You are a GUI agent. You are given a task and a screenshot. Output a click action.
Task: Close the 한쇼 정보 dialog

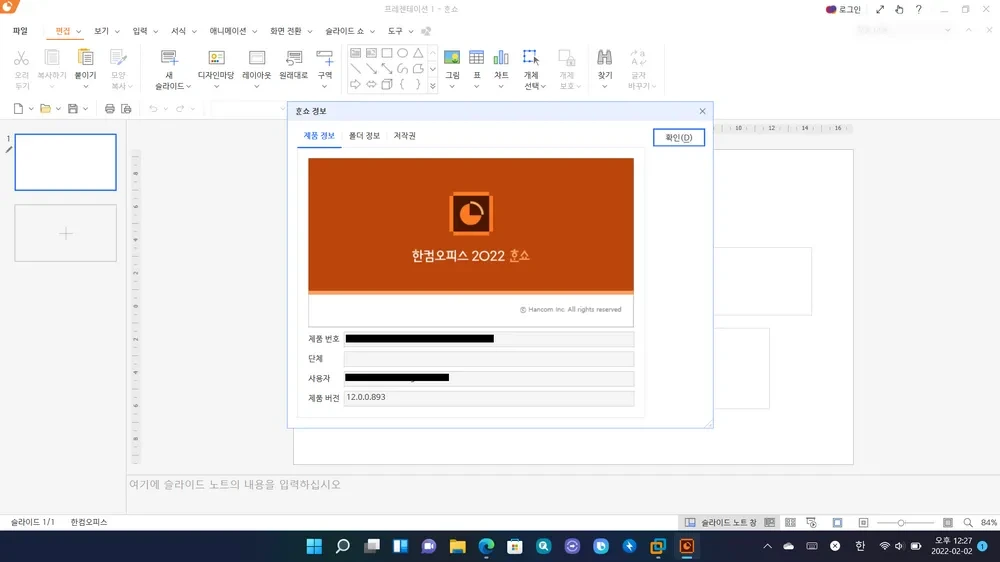(x=702, y=111)
